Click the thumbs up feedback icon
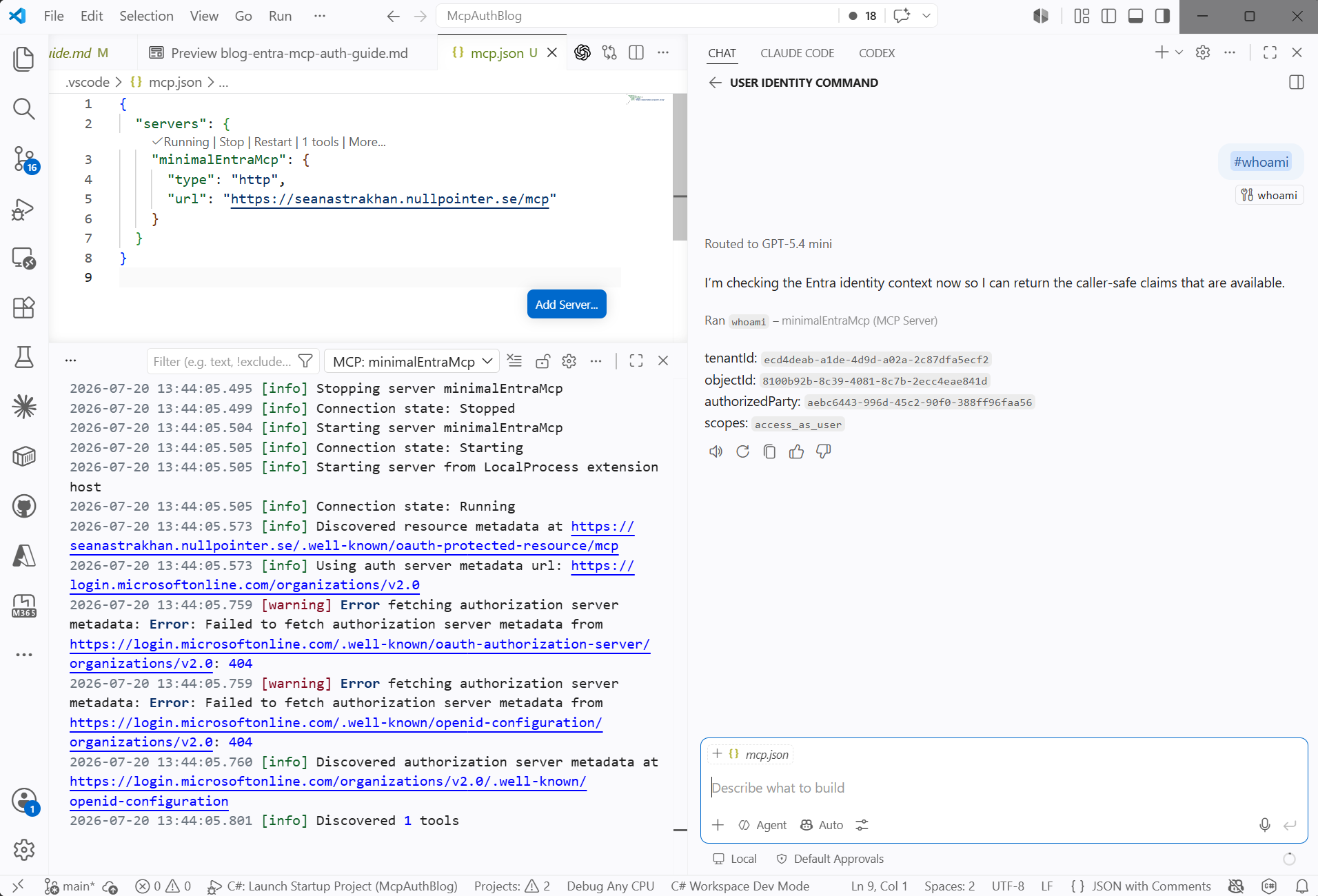 coord(796,451)
